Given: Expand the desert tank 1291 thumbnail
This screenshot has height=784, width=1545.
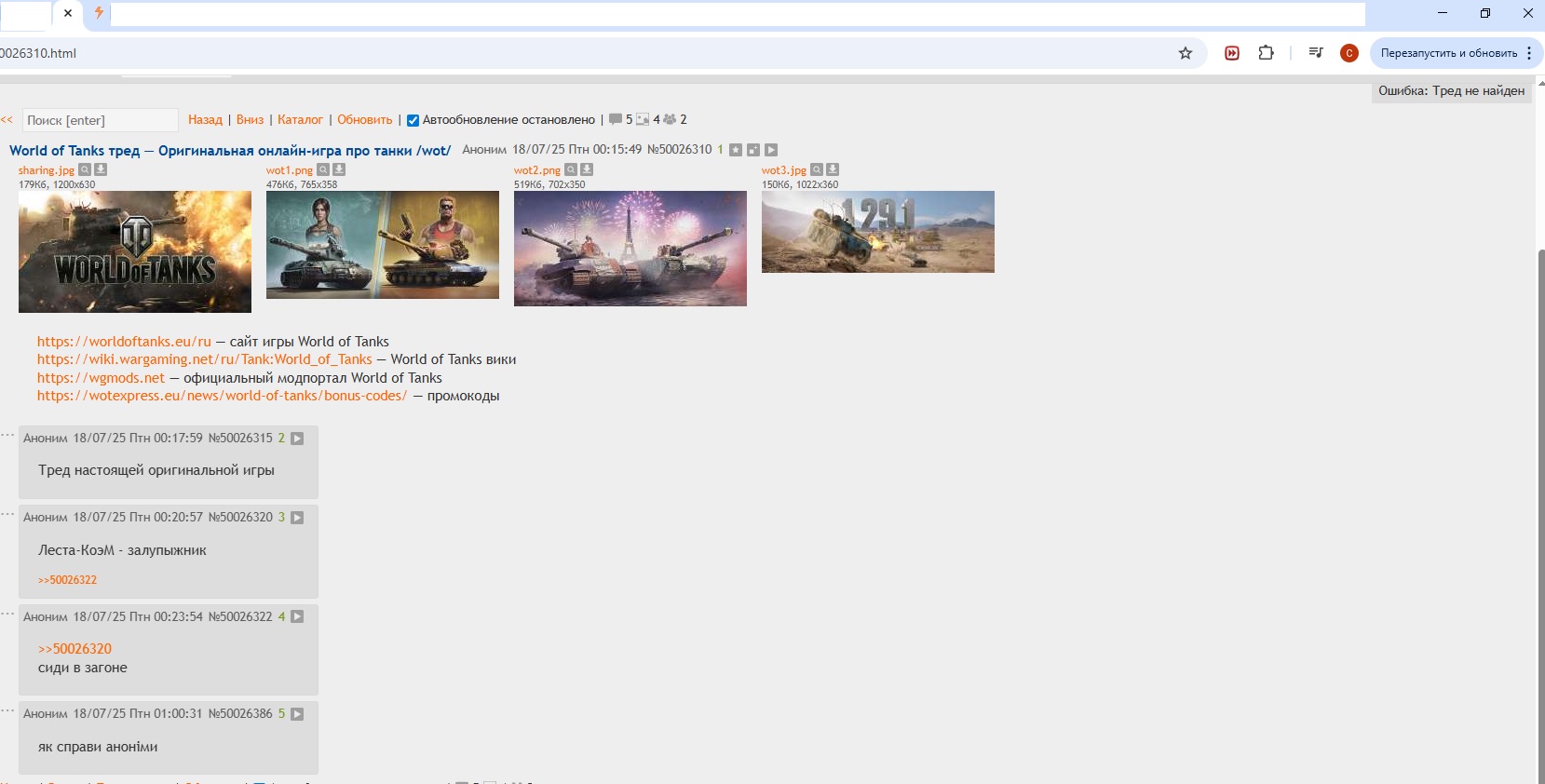Looking at the screenshot, I should (878, 232).
